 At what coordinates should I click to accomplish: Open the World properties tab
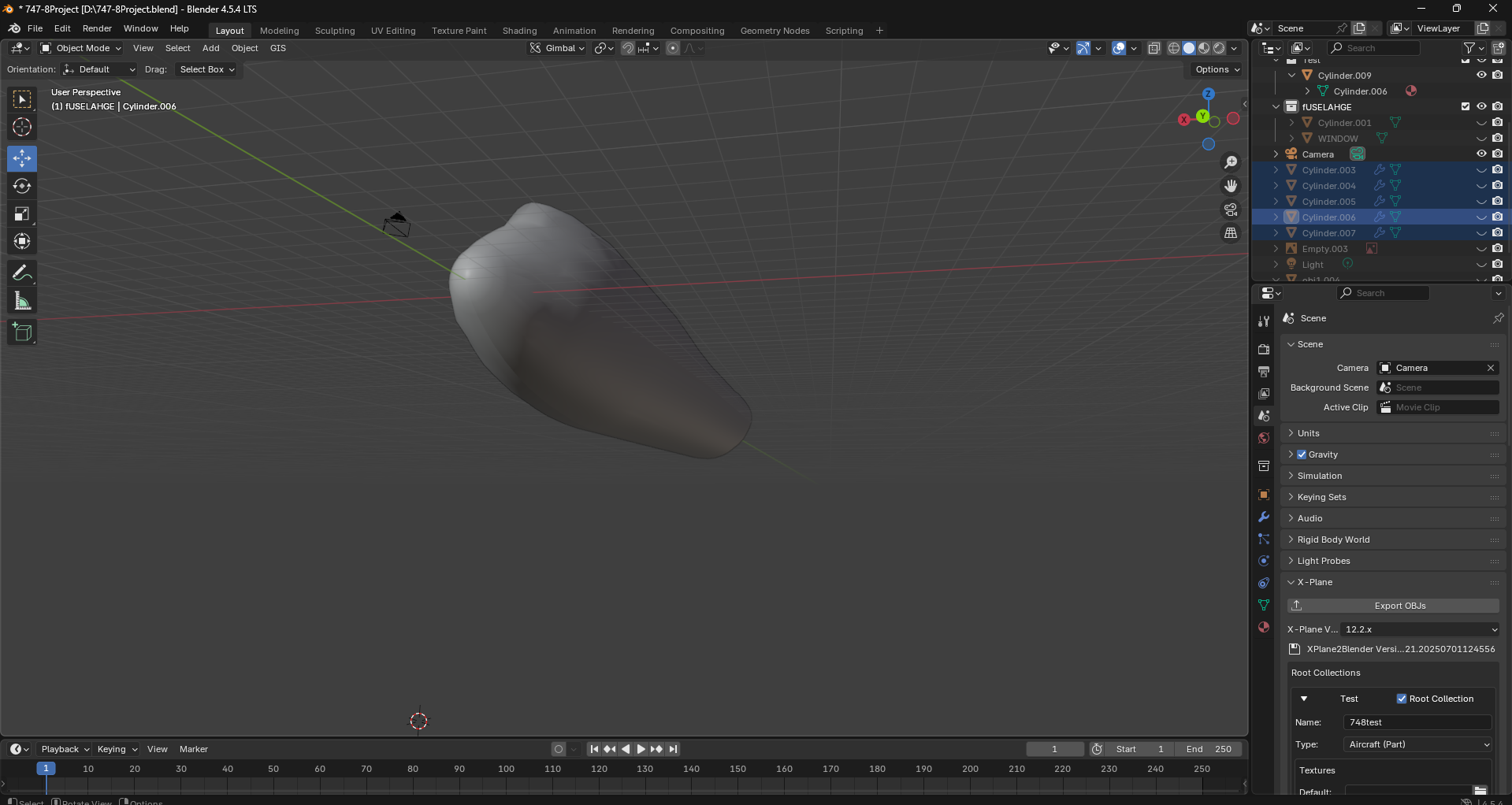click(1264, 438)
